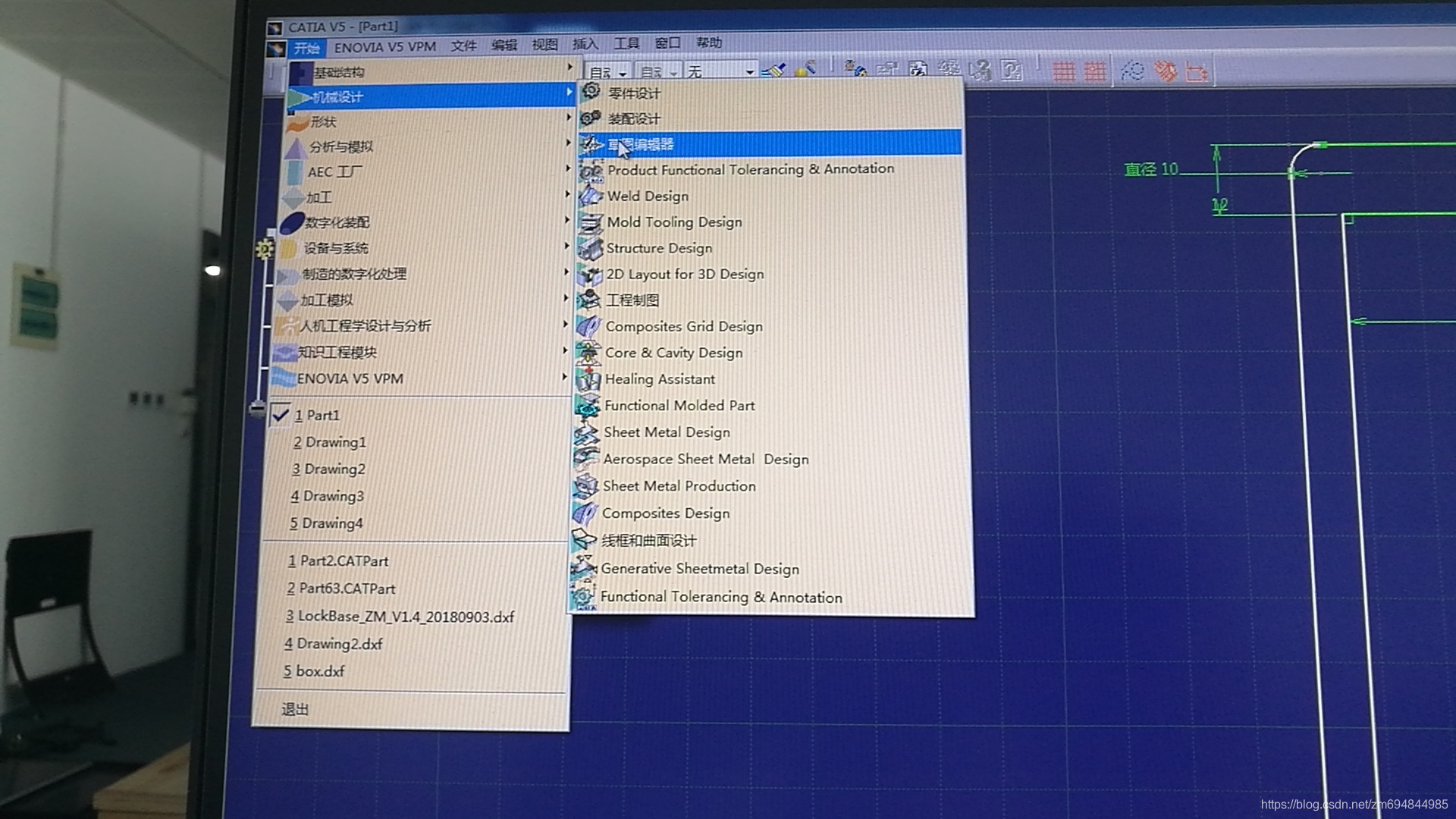Toggle visibility of 1 Part1 item

280,414
